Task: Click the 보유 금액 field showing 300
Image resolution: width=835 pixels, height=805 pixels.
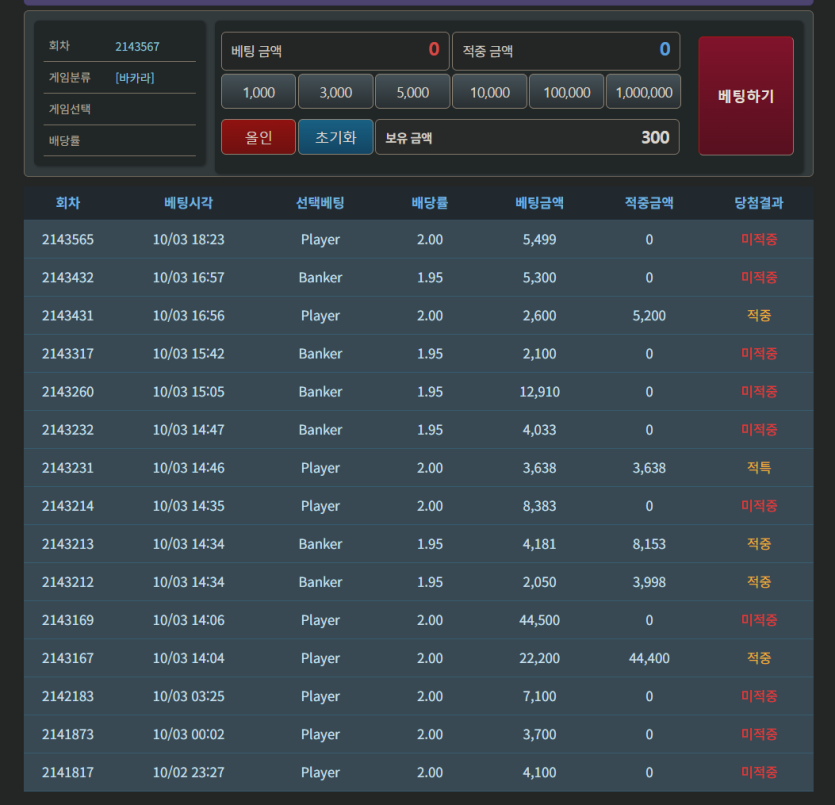Action: pyautogui.click(x=527, y=137)
